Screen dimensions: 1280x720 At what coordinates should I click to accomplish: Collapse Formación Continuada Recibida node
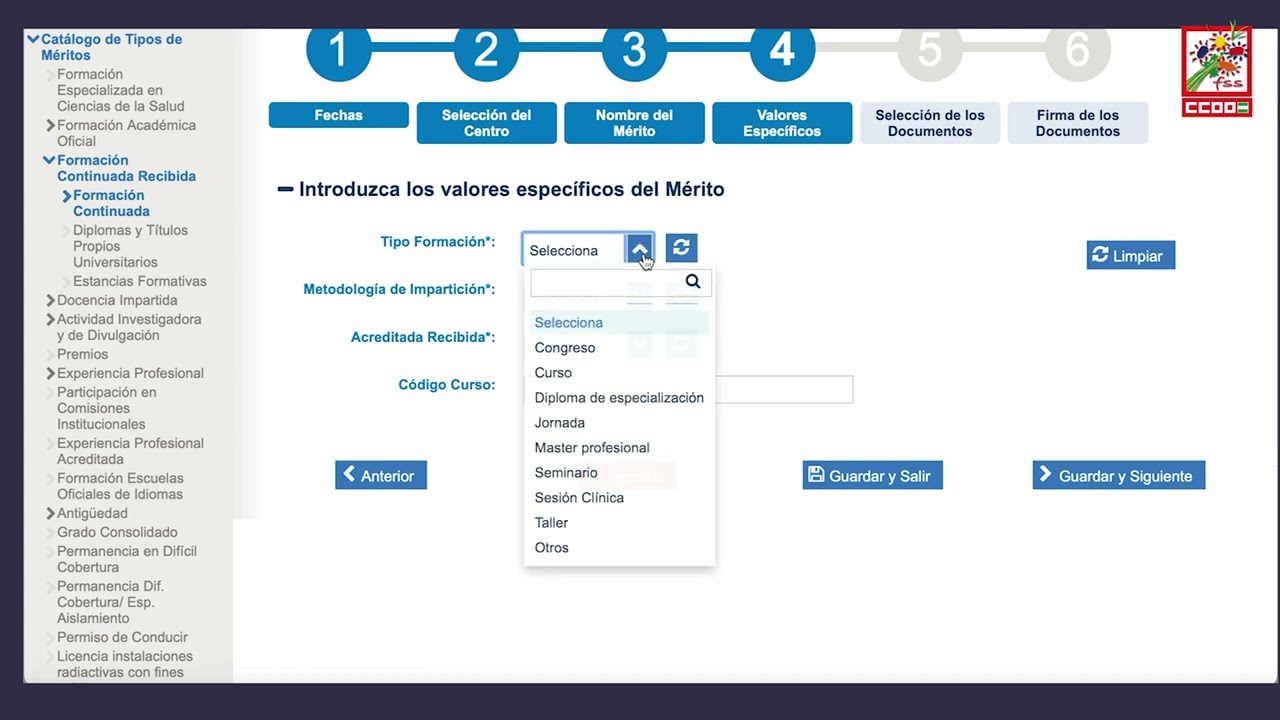tap(49, 160)
